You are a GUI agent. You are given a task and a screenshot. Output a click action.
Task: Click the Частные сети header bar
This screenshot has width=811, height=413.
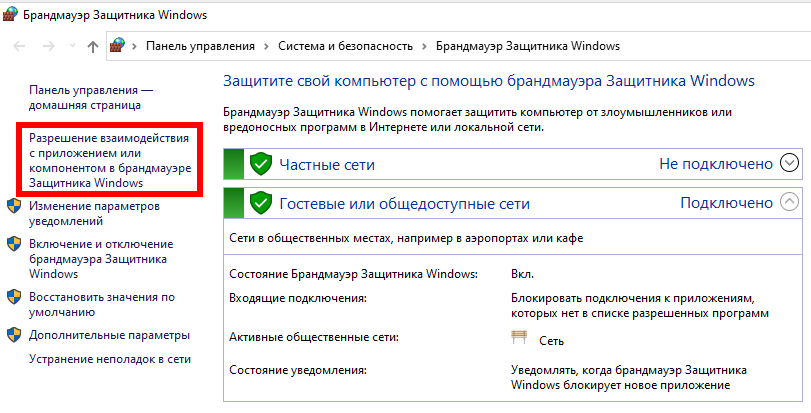[x=450, y=164]
